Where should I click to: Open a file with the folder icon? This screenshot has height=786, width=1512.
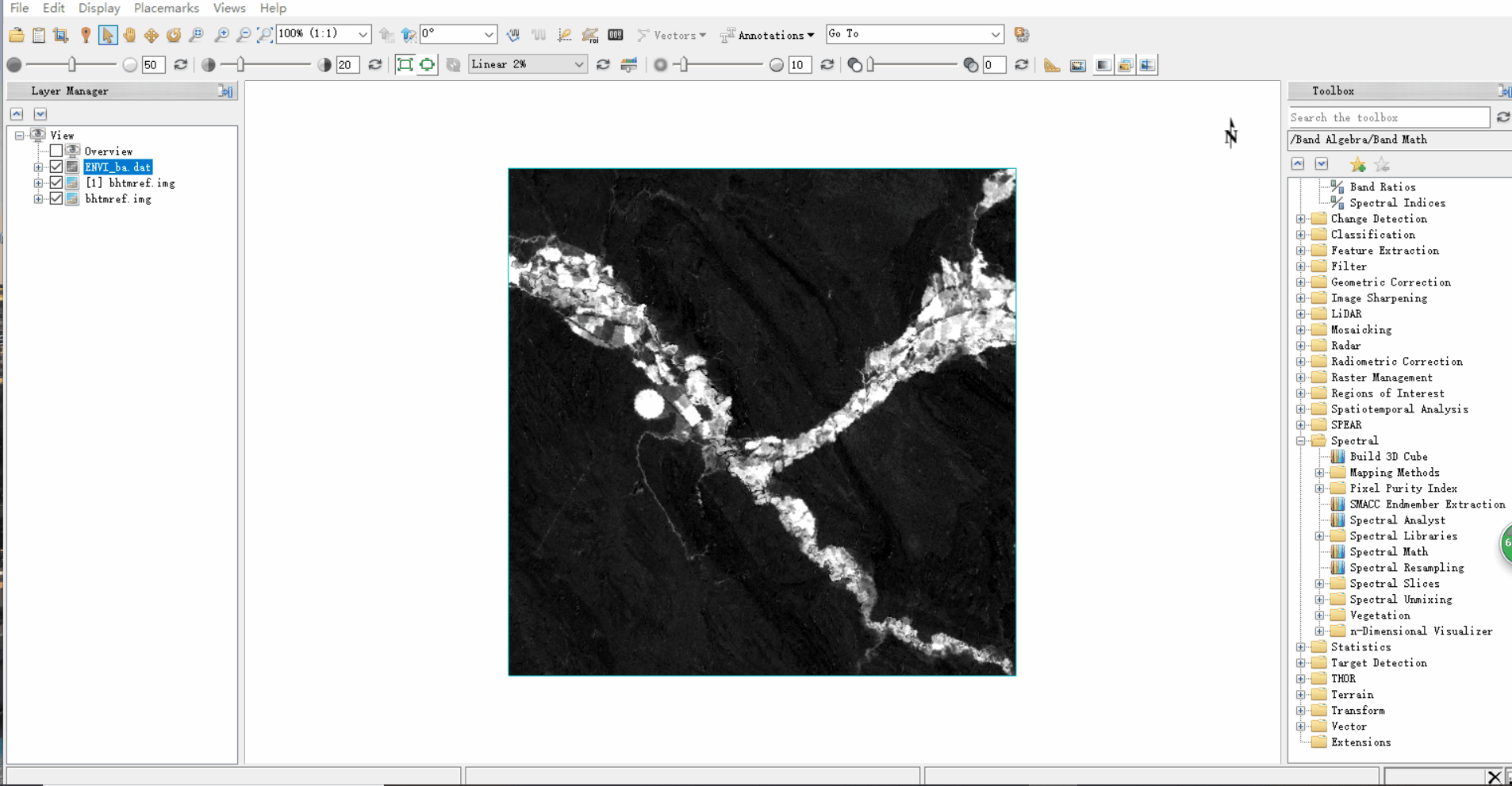point(17,35)
